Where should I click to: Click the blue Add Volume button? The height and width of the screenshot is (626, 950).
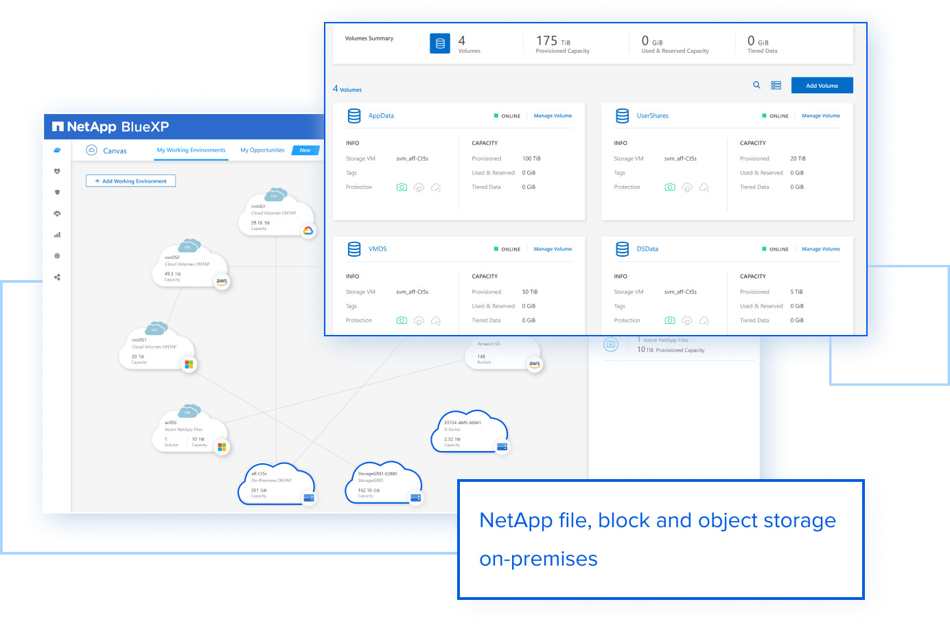point(822,85)
